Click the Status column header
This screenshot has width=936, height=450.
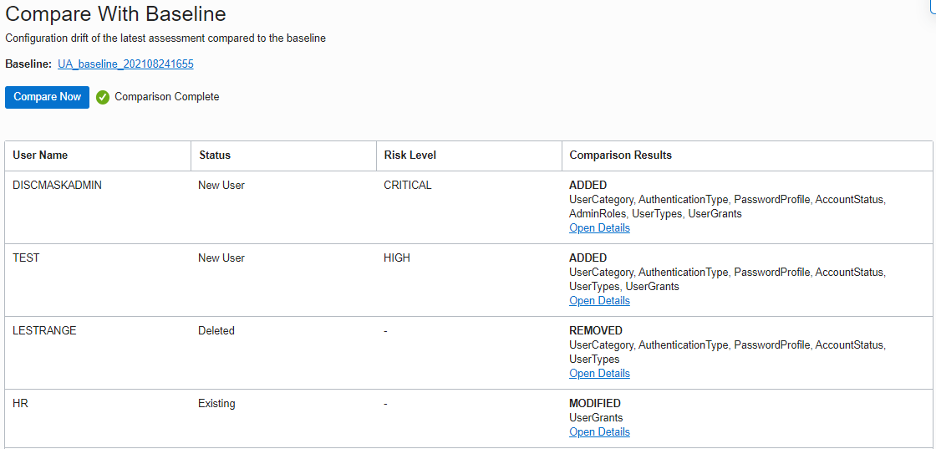(x=214, y=155)
